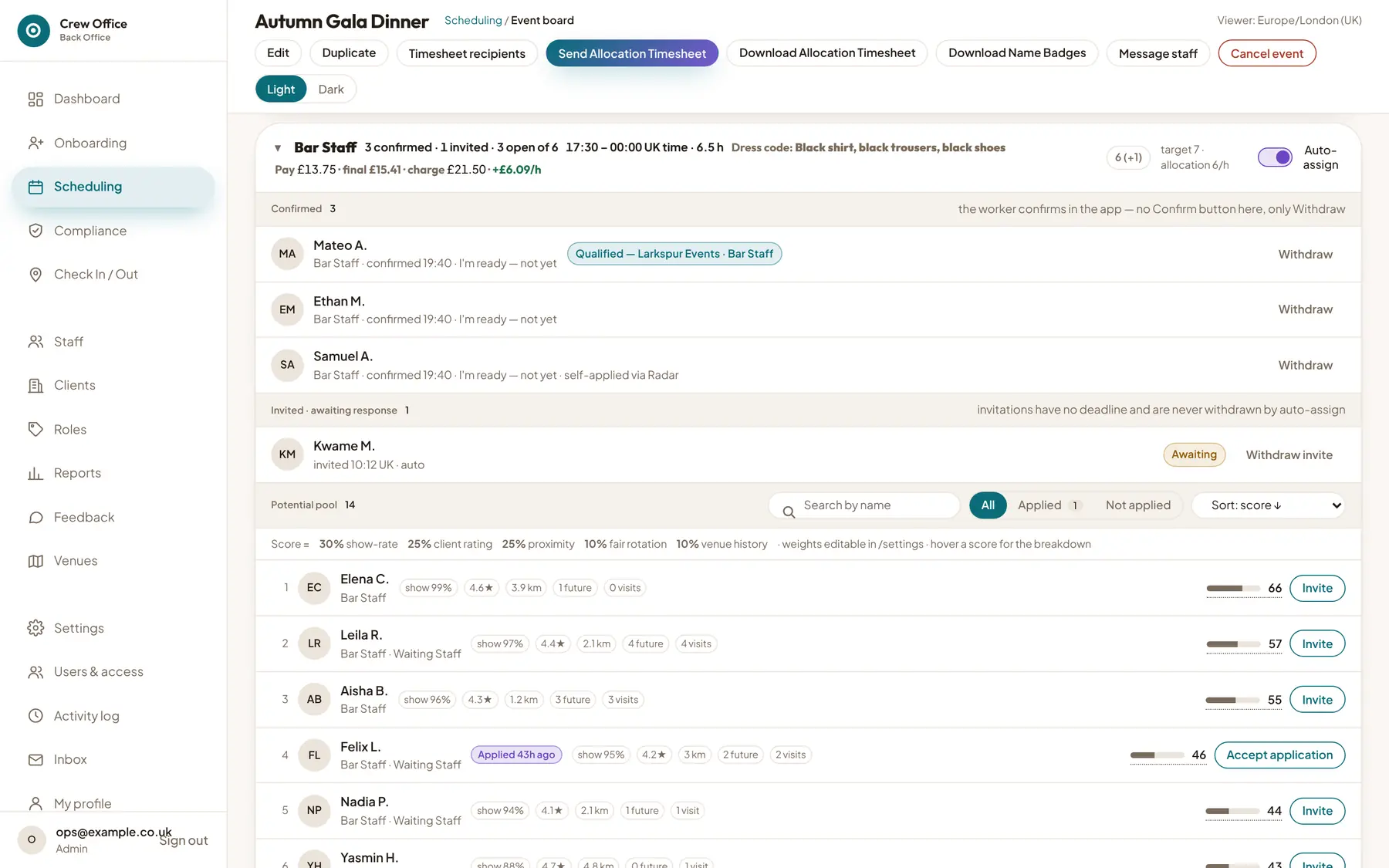Click the Scheduling calendar icon
The height and width of the screenshot is (868, 1389).
[x=35, y=187]
